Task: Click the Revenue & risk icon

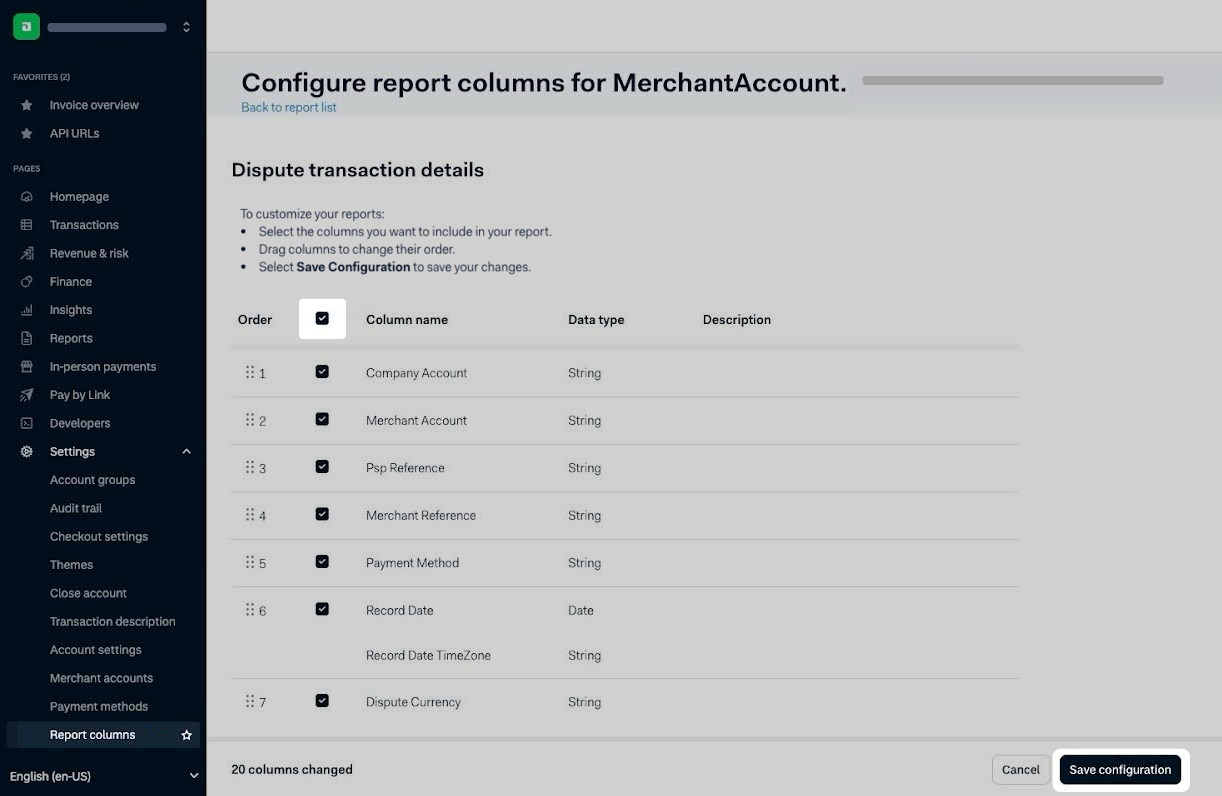Action: tap(27, 254)
